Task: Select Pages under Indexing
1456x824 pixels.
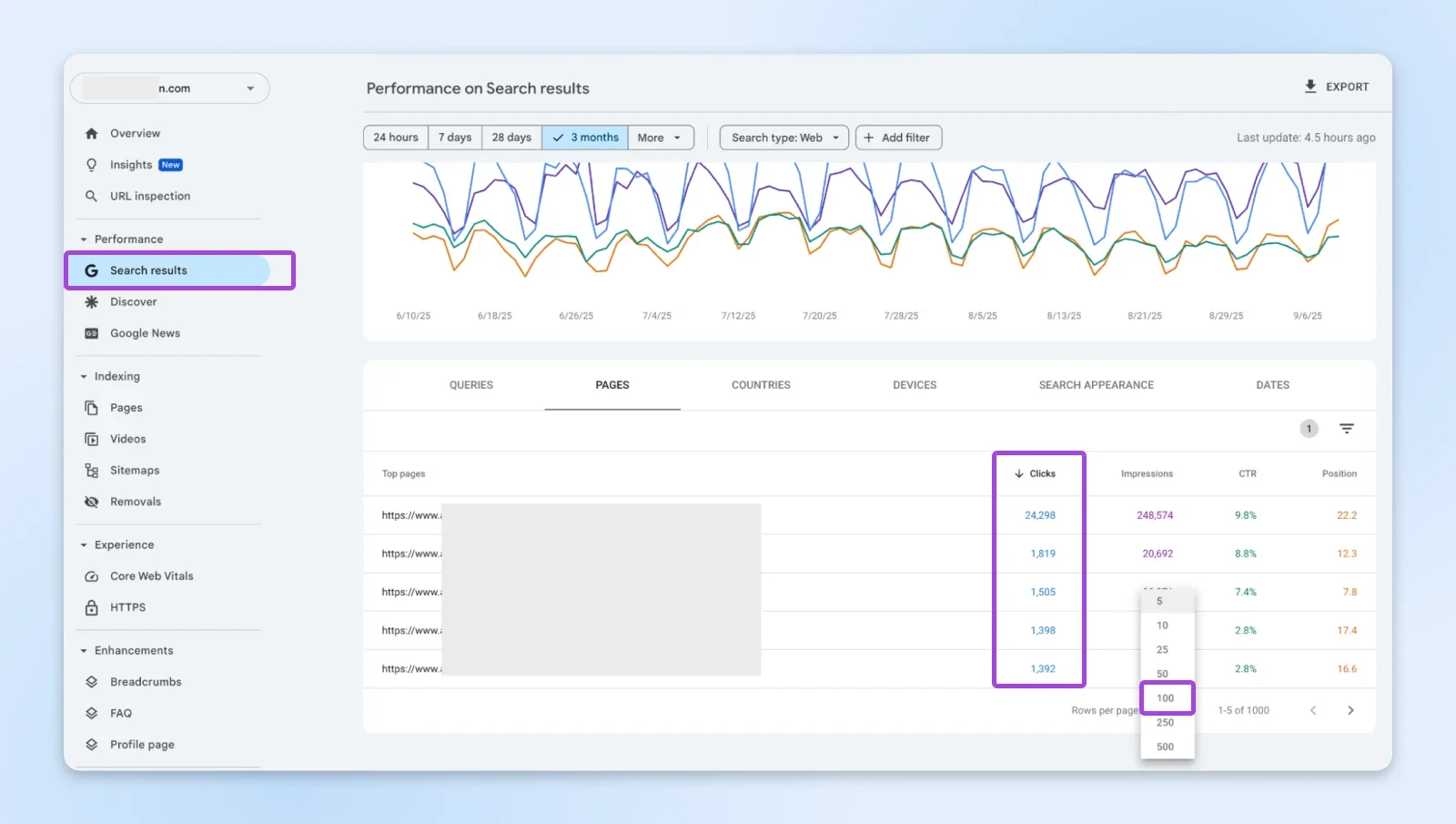Action: tap(126, 407)
